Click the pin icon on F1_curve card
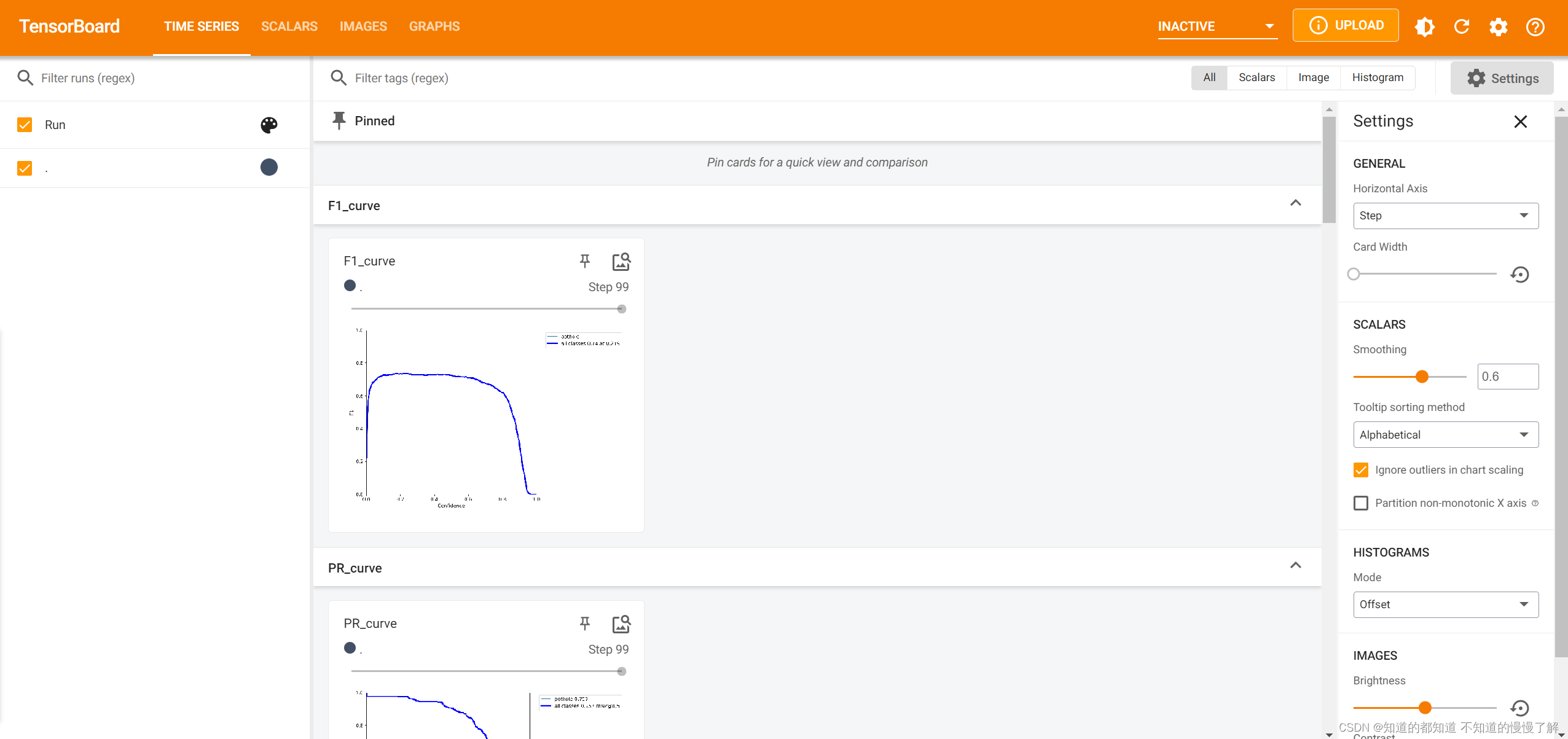 (584, 261)
